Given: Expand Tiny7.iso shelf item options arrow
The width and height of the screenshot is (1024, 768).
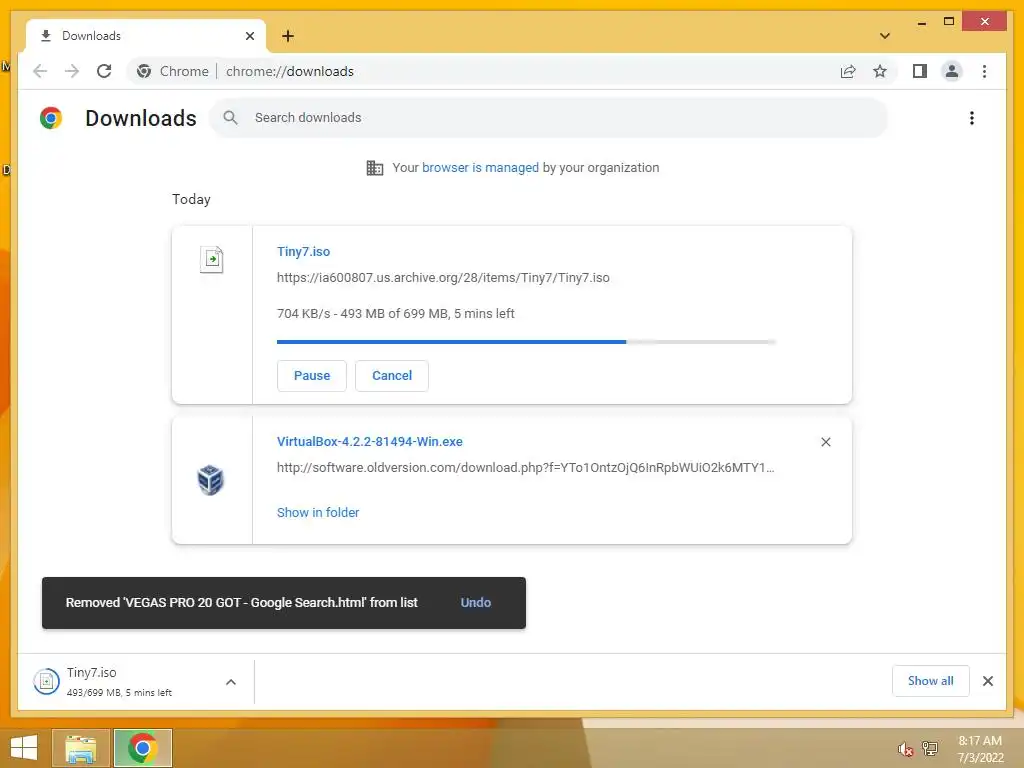Looking at the screenshot, I should point(231,682).
